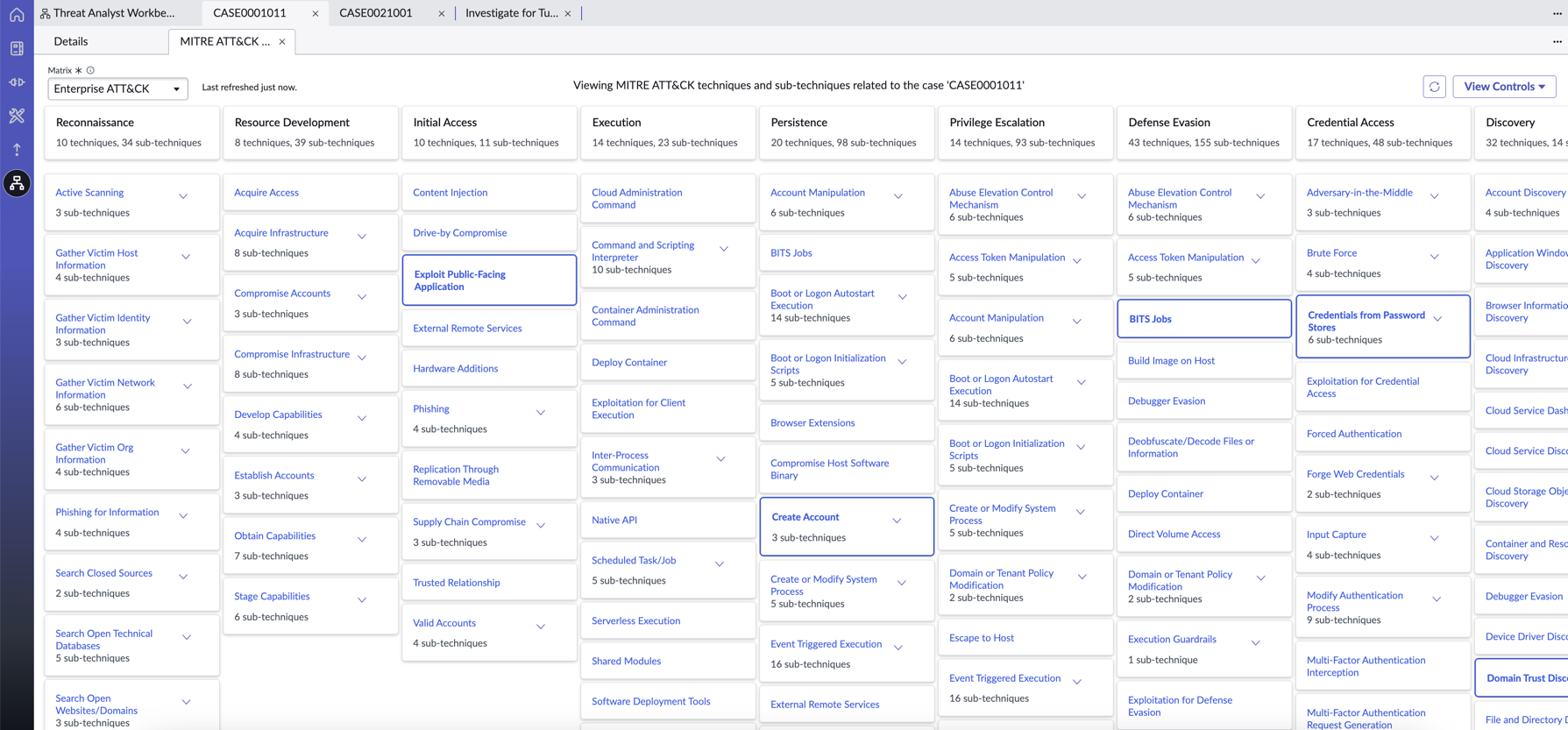Image resolution: width=1568 pixels, height=730 pixels.
Task: Select the Execution tactic header card
Action: click(x=668, y=132)
